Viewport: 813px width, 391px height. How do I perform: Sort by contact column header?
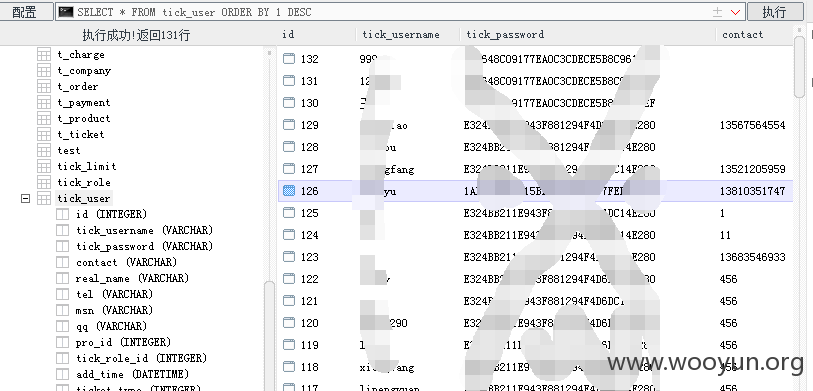coord(742,35)
